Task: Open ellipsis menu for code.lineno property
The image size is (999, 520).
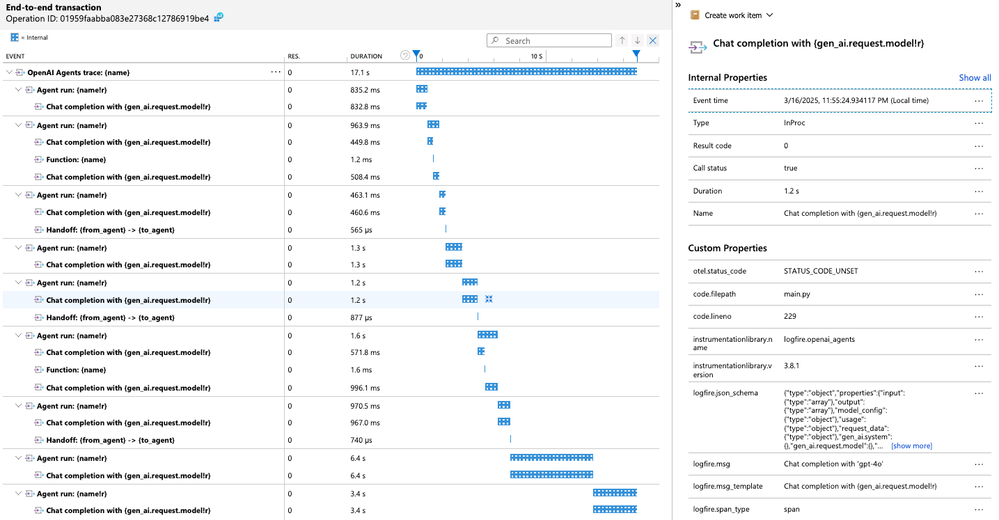Action: tap(979, 317)
